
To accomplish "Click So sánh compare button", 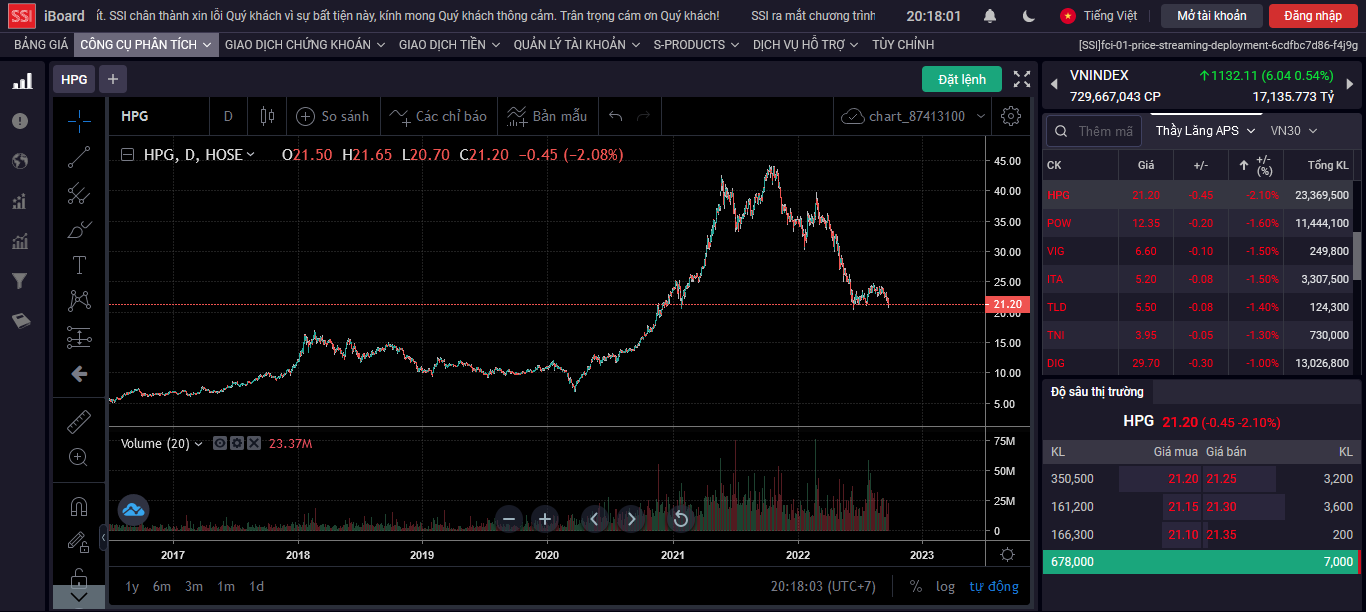I will (333, 116).
